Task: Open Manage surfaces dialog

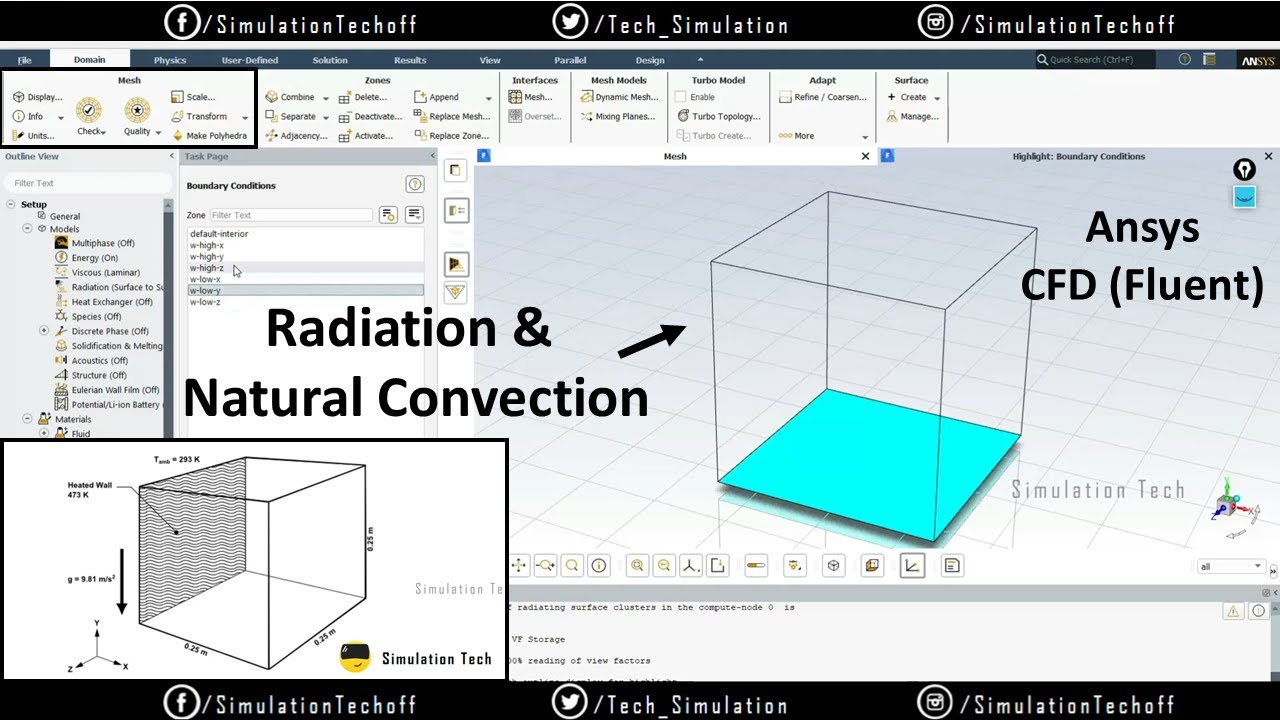Action: (912, 116)
